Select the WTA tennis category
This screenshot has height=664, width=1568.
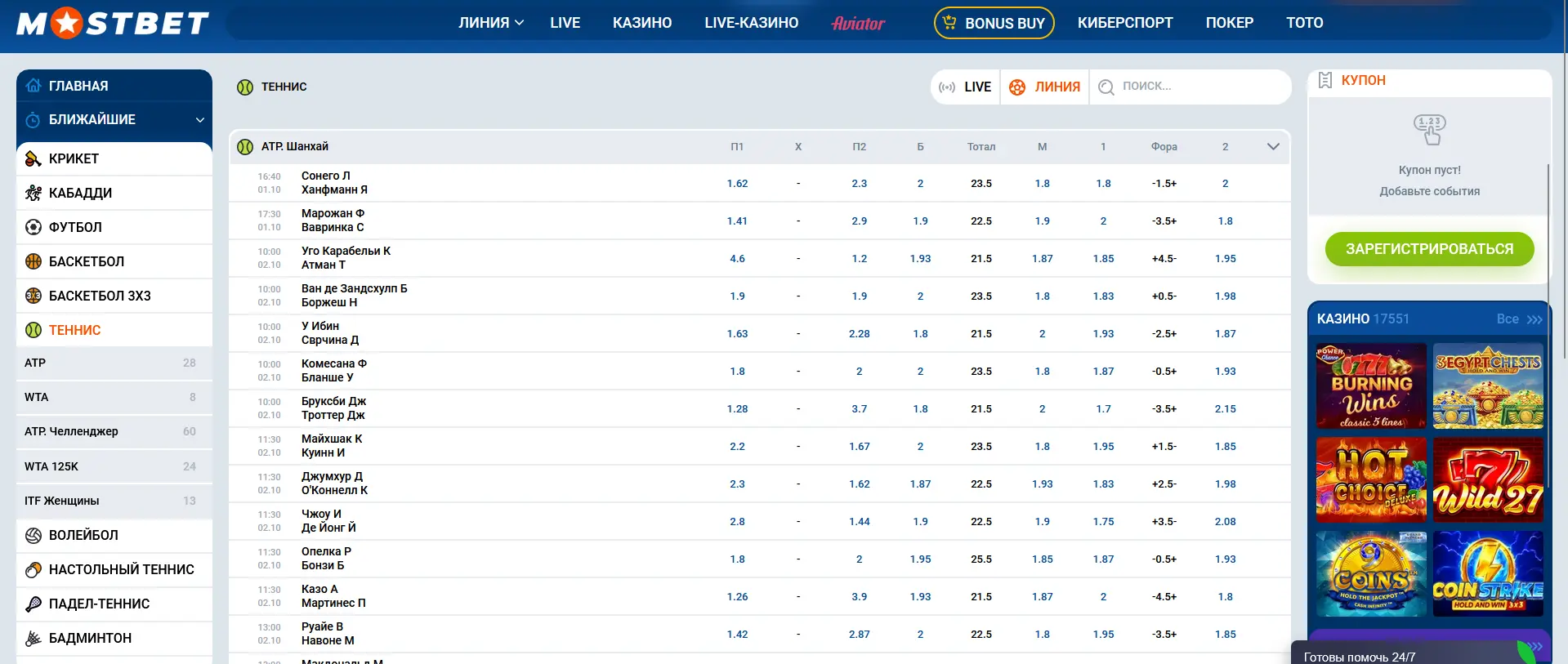tap(114, 398)
